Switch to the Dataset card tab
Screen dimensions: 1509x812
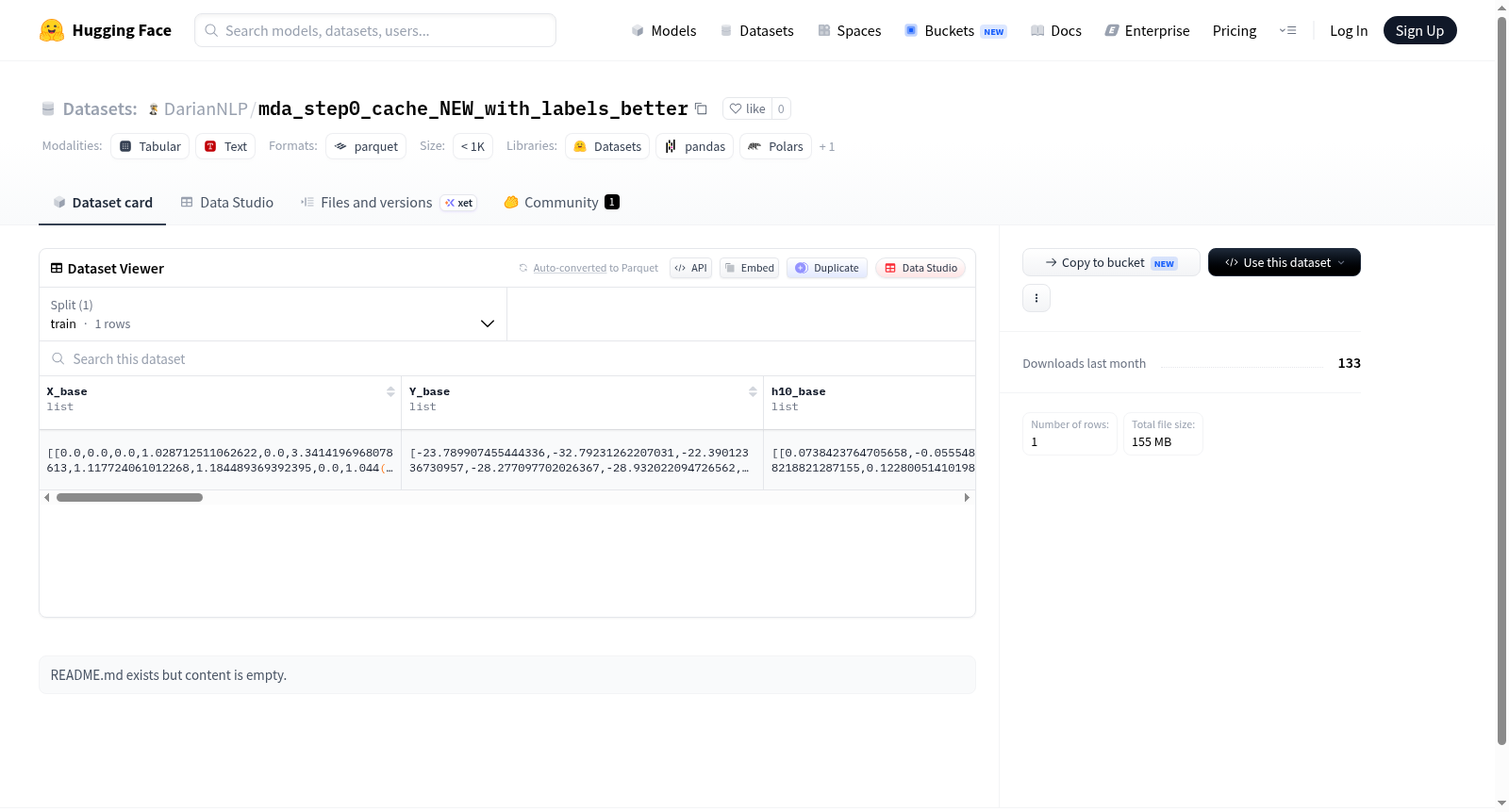click(x=102, y=202)
